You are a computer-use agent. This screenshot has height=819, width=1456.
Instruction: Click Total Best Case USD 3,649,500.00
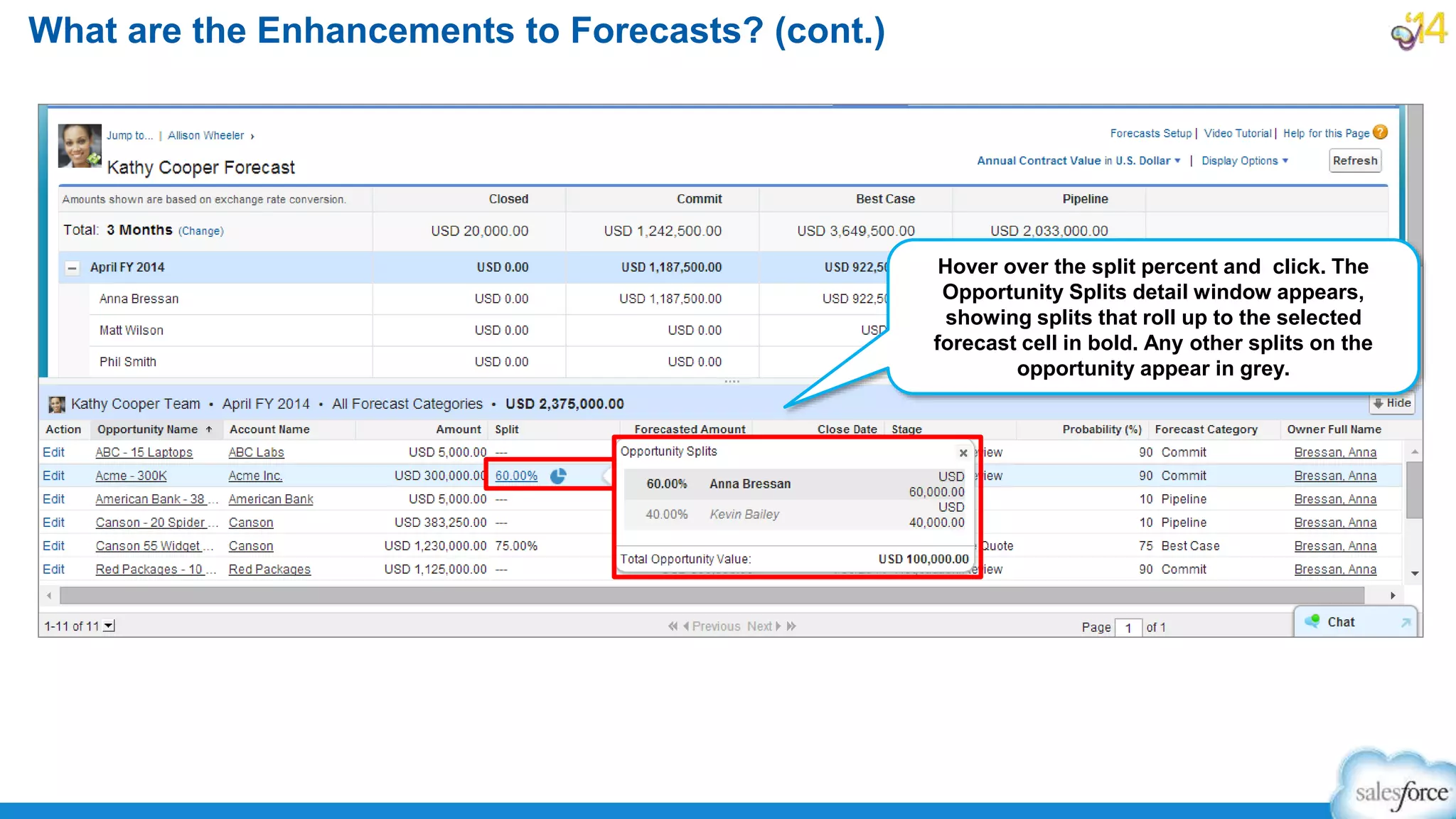coord(855,231)
